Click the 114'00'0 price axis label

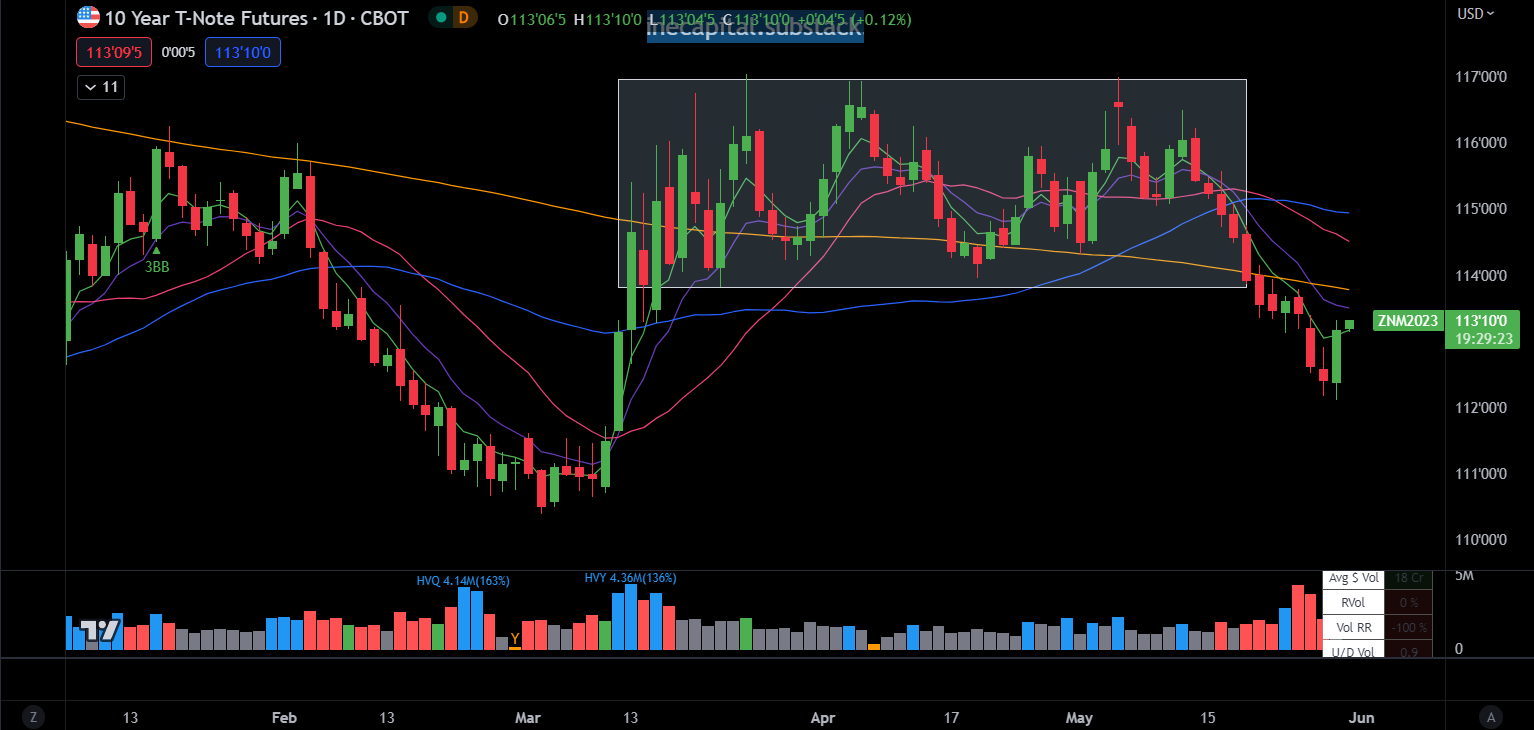tap(1481, 276)
